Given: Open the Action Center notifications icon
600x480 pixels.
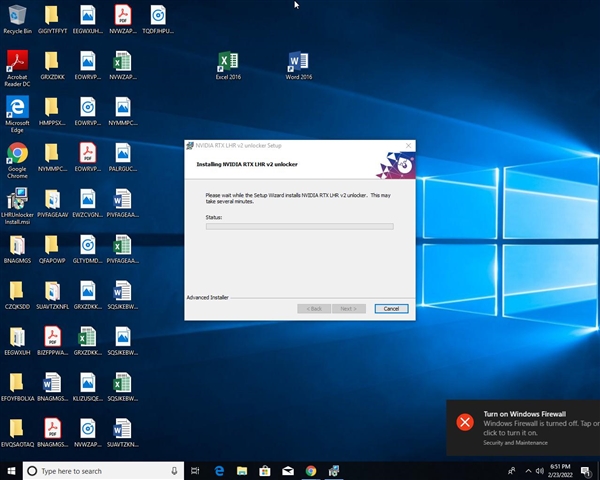Looking at the screenshot, I should (587, 471).
